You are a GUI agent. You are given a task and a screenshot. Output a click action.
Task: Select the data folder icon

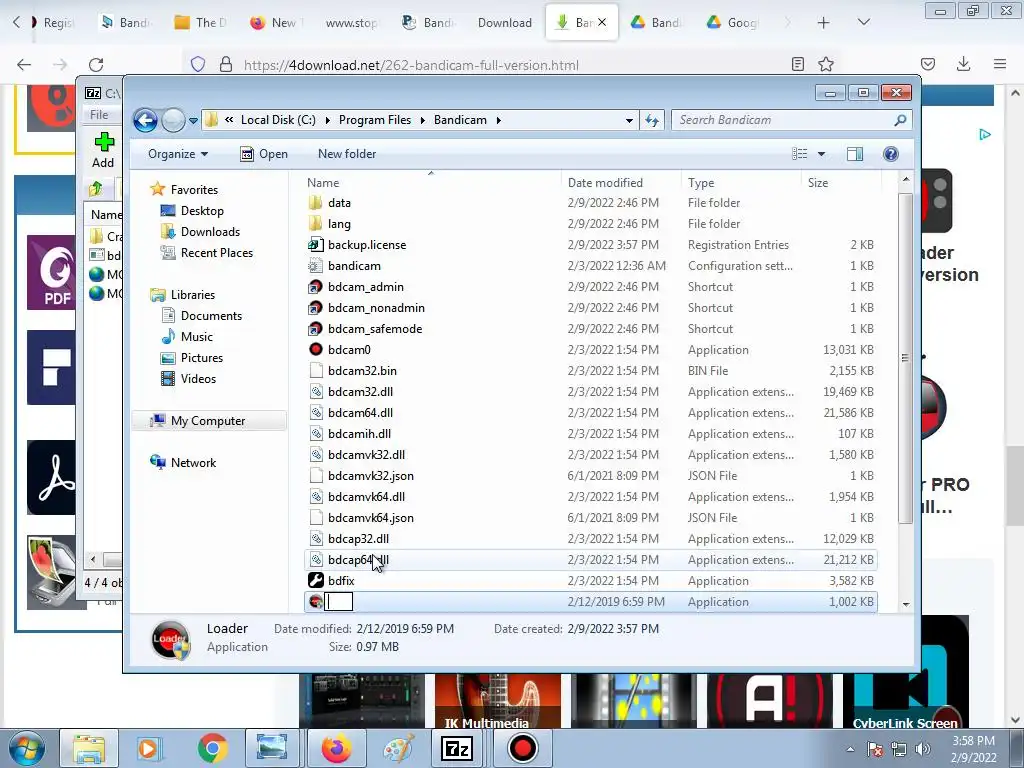(315, 203)
